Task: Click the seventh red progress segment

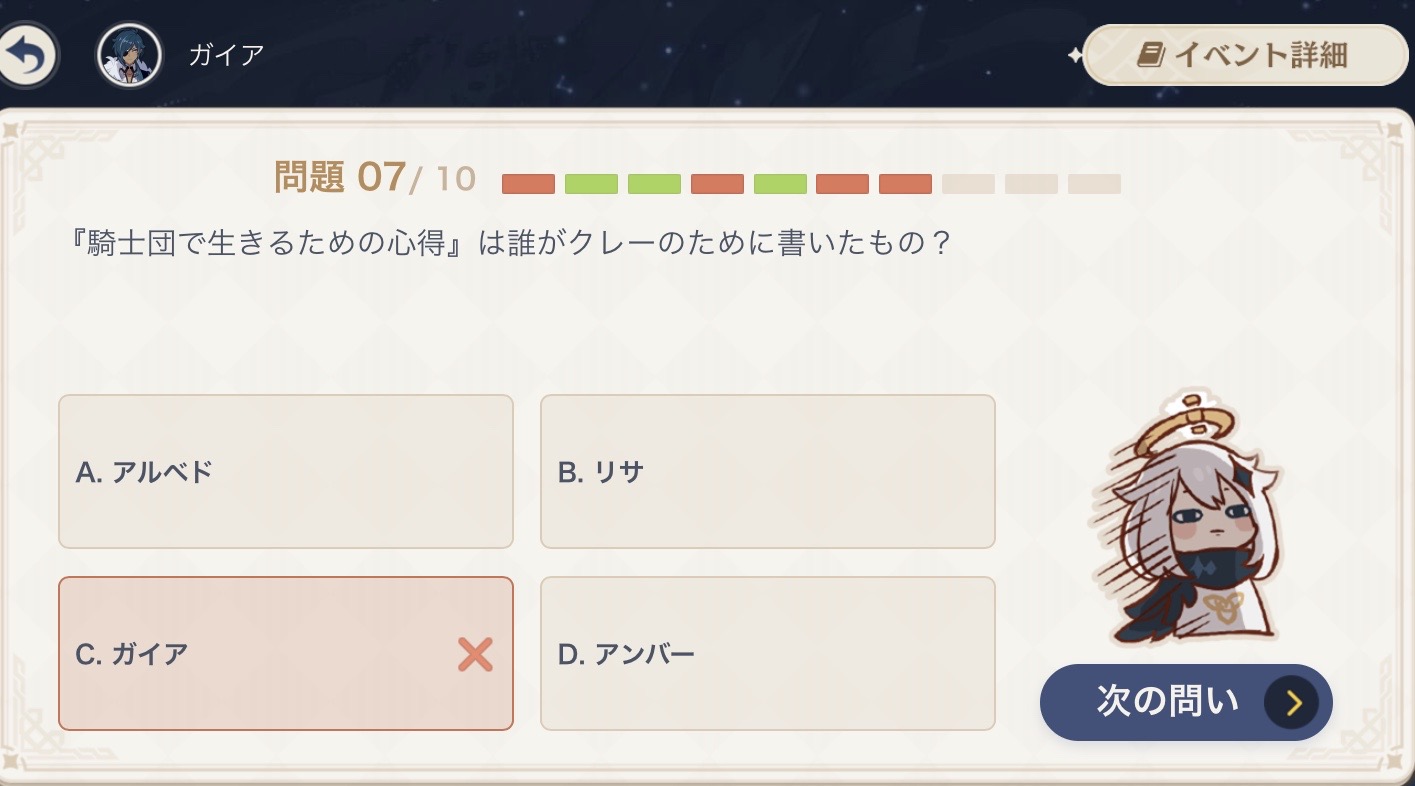Action: click(x=905, y=184)
